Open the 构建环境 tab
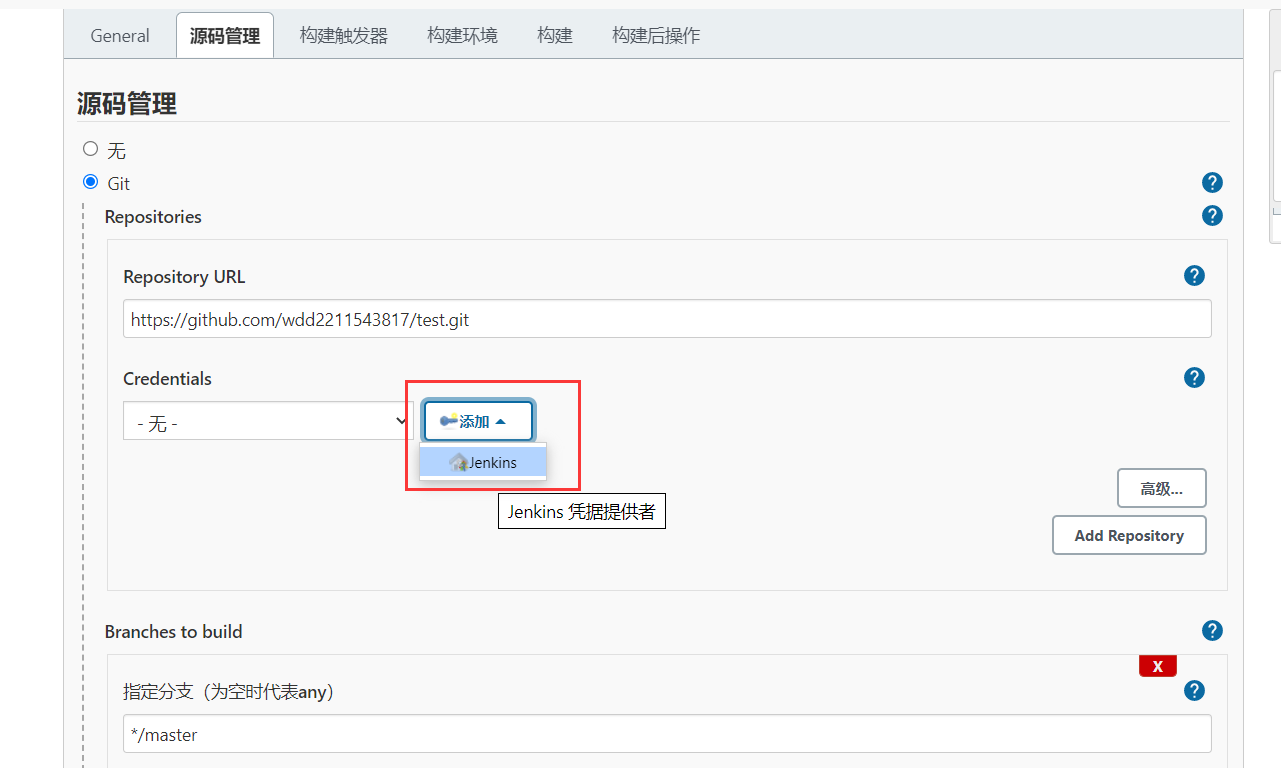Screen dimensions: 1281x768 point(462,36)
